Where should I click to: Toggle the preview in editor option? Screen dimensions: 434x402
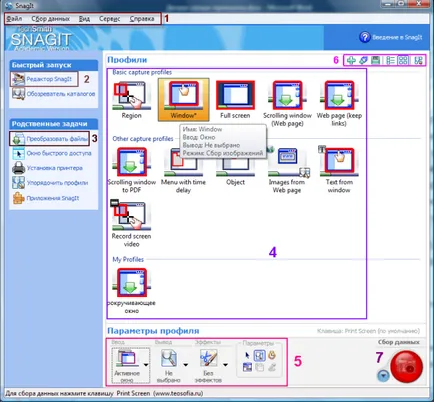coord(259,356)
